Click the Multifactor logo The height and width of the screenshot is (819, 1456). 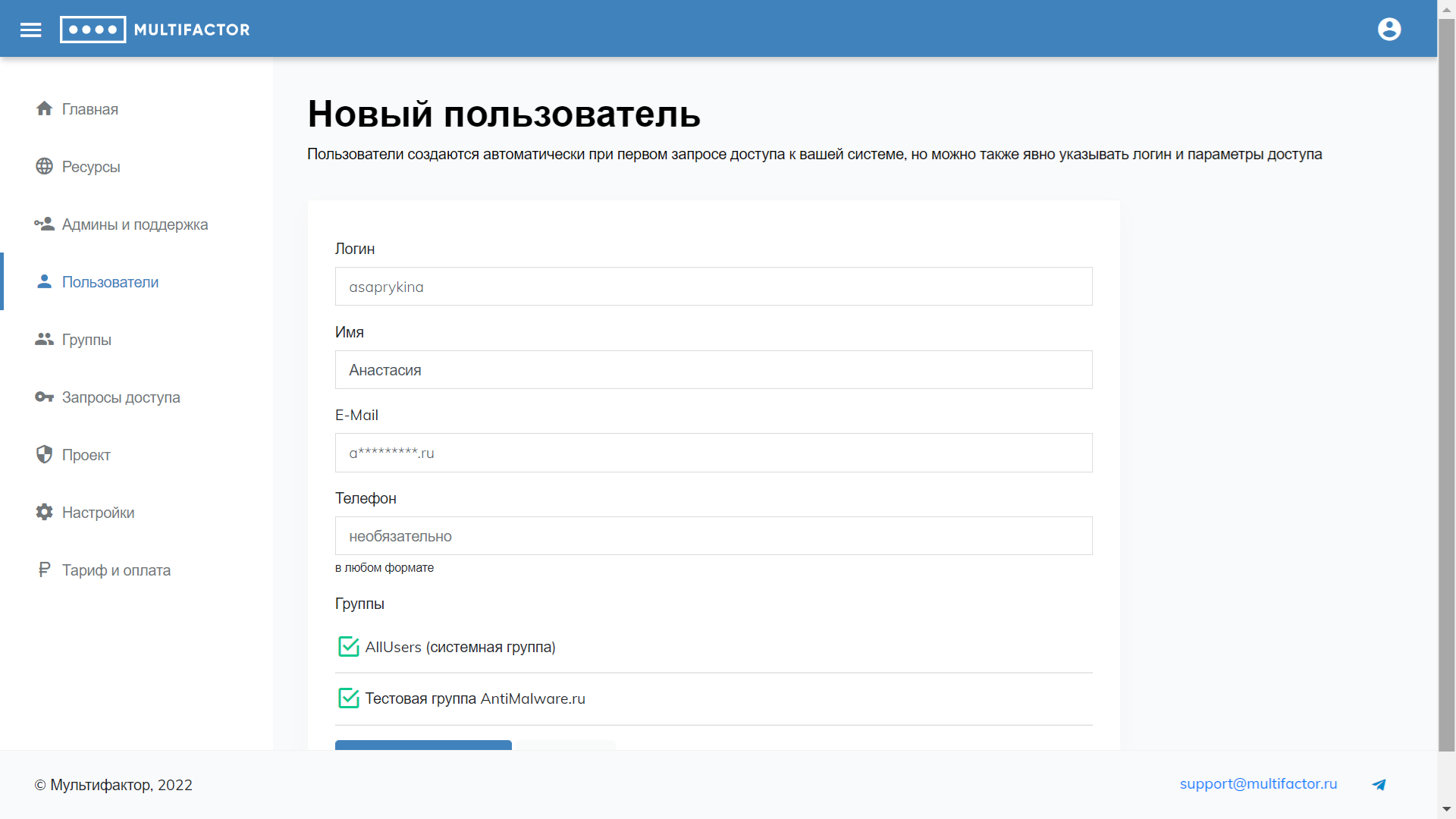(x=155, y=30)
